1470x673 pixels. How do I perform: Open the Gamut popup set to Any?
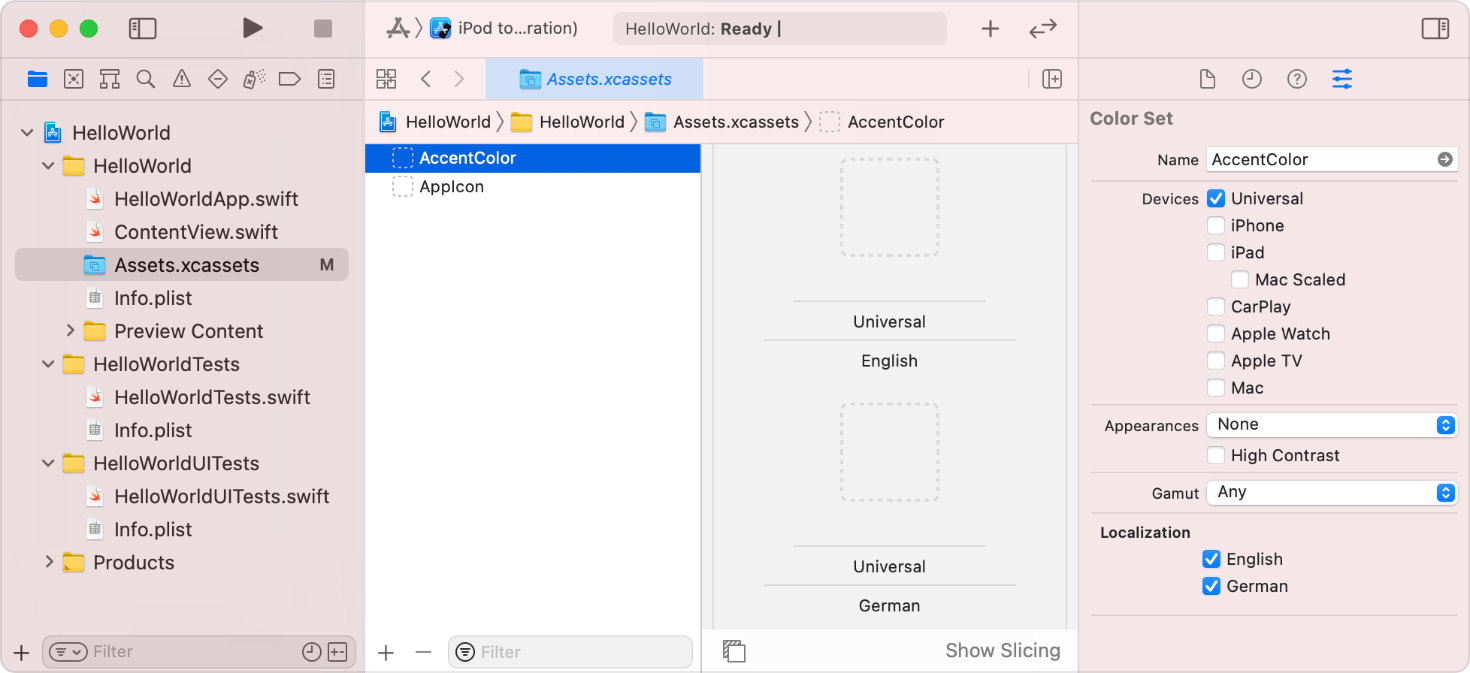pyautogui.click(x=1331, y=492)
